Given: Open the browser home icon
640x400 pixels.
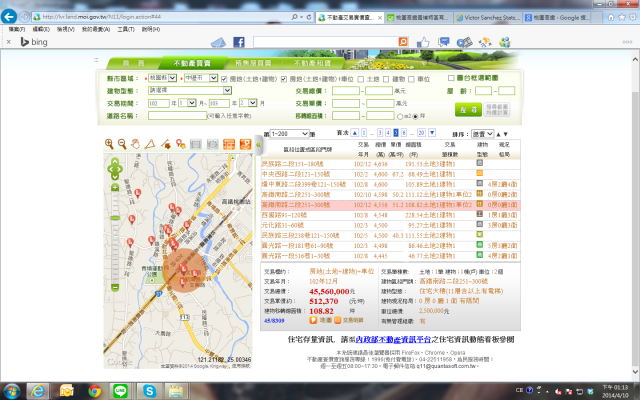Looking at the screenshot, I should (x=611, y=17).
